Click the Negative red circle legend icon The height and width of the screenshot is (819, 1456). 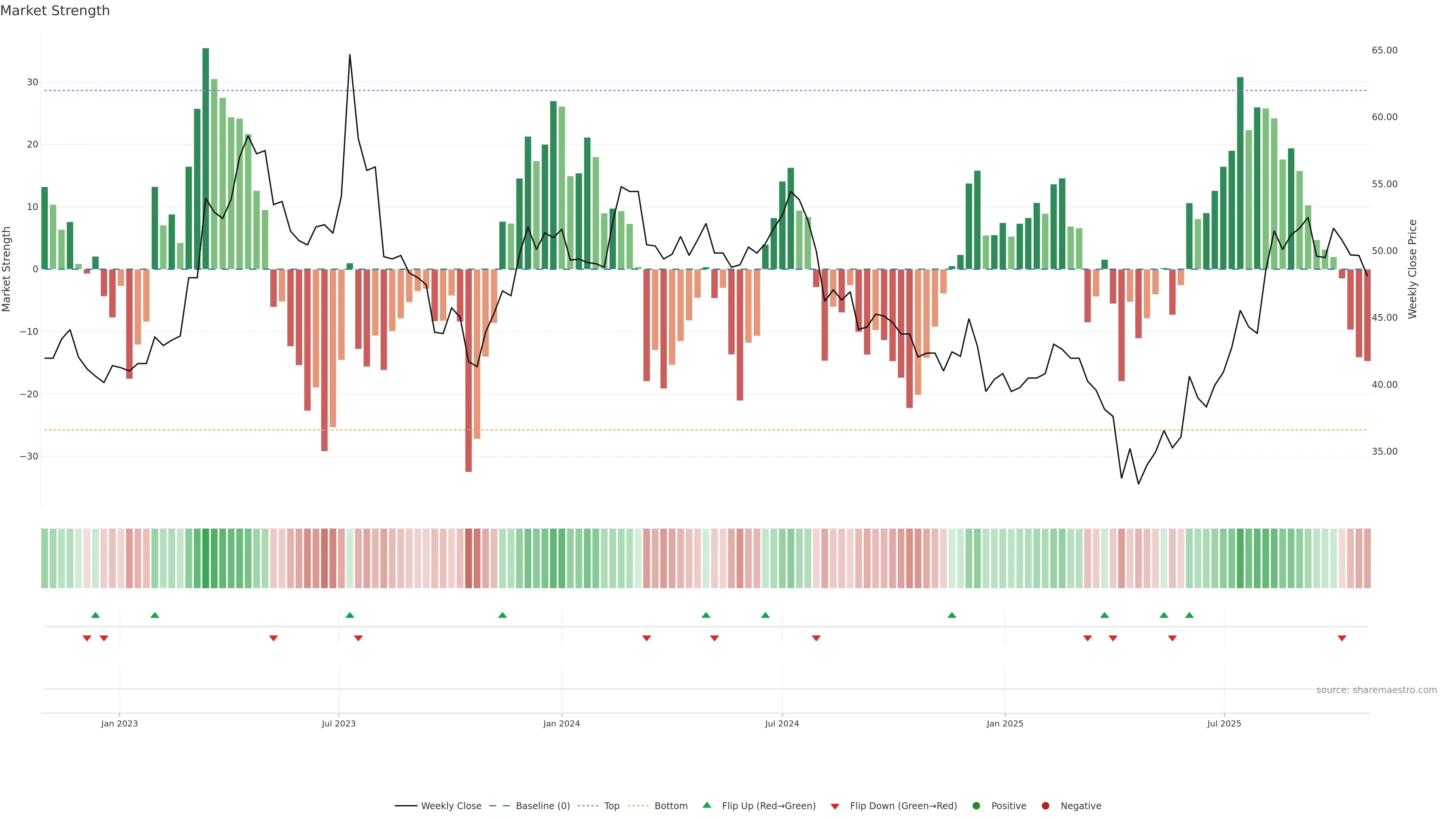(x=1045, y=805)
